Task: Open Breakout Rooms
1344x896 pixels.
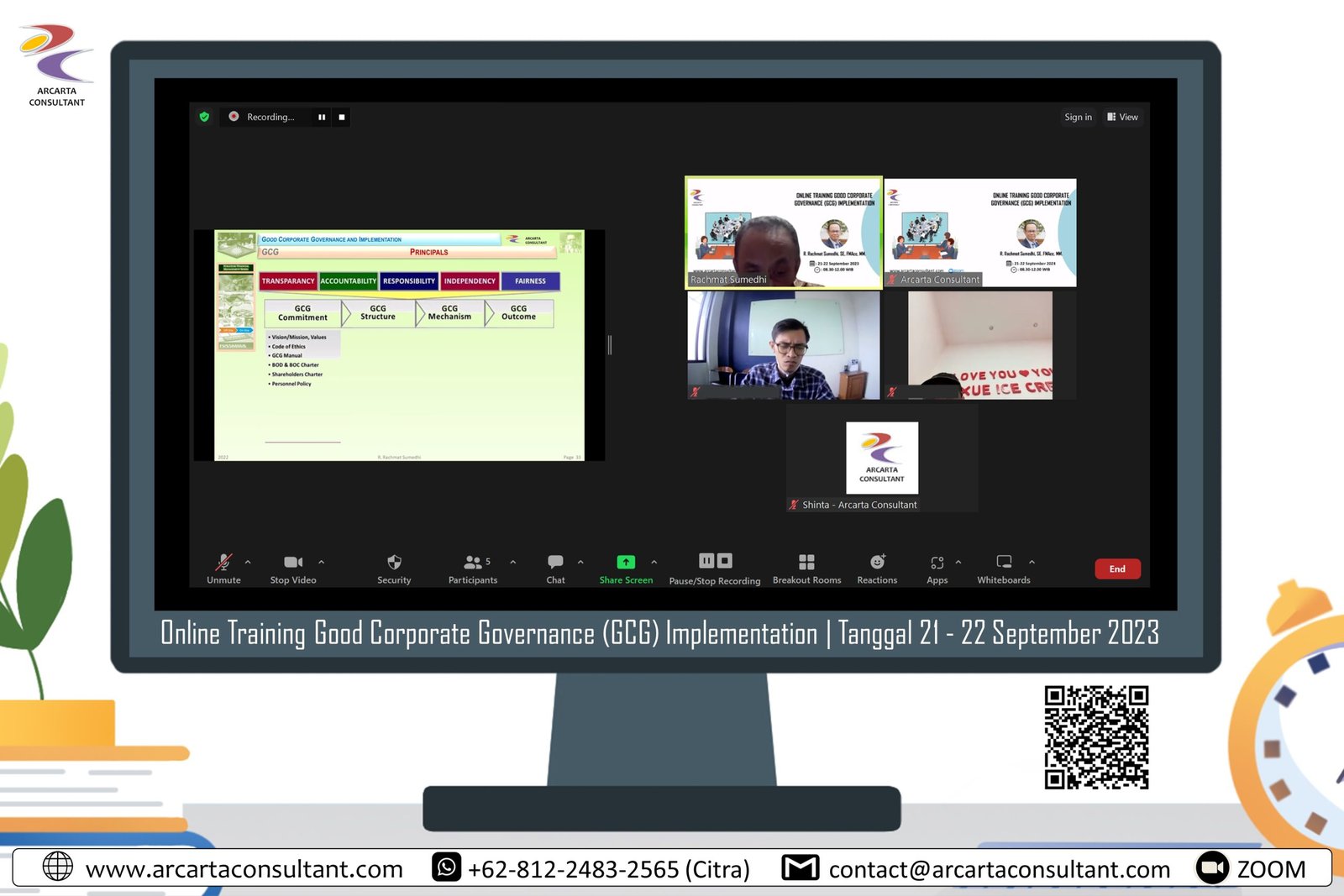Action: pos(806,563)
